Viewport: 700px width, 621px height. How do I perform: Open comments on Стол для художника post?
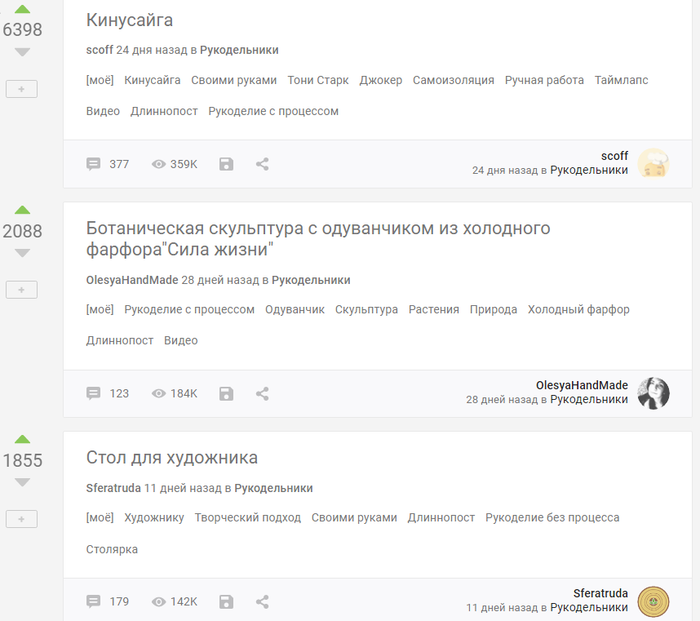tap(108, 602)
